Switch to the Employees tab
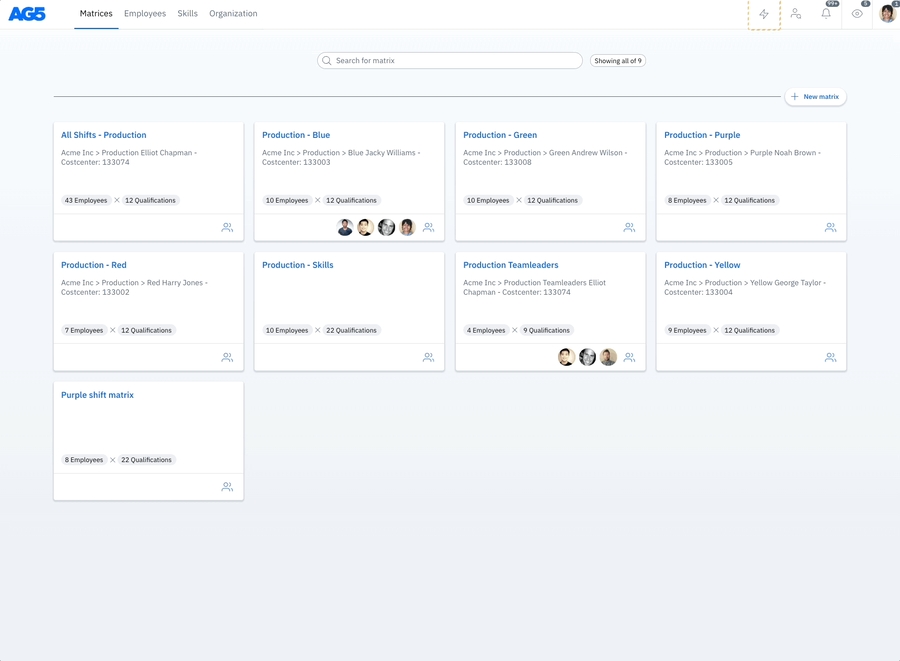 (x=145, y=14)
